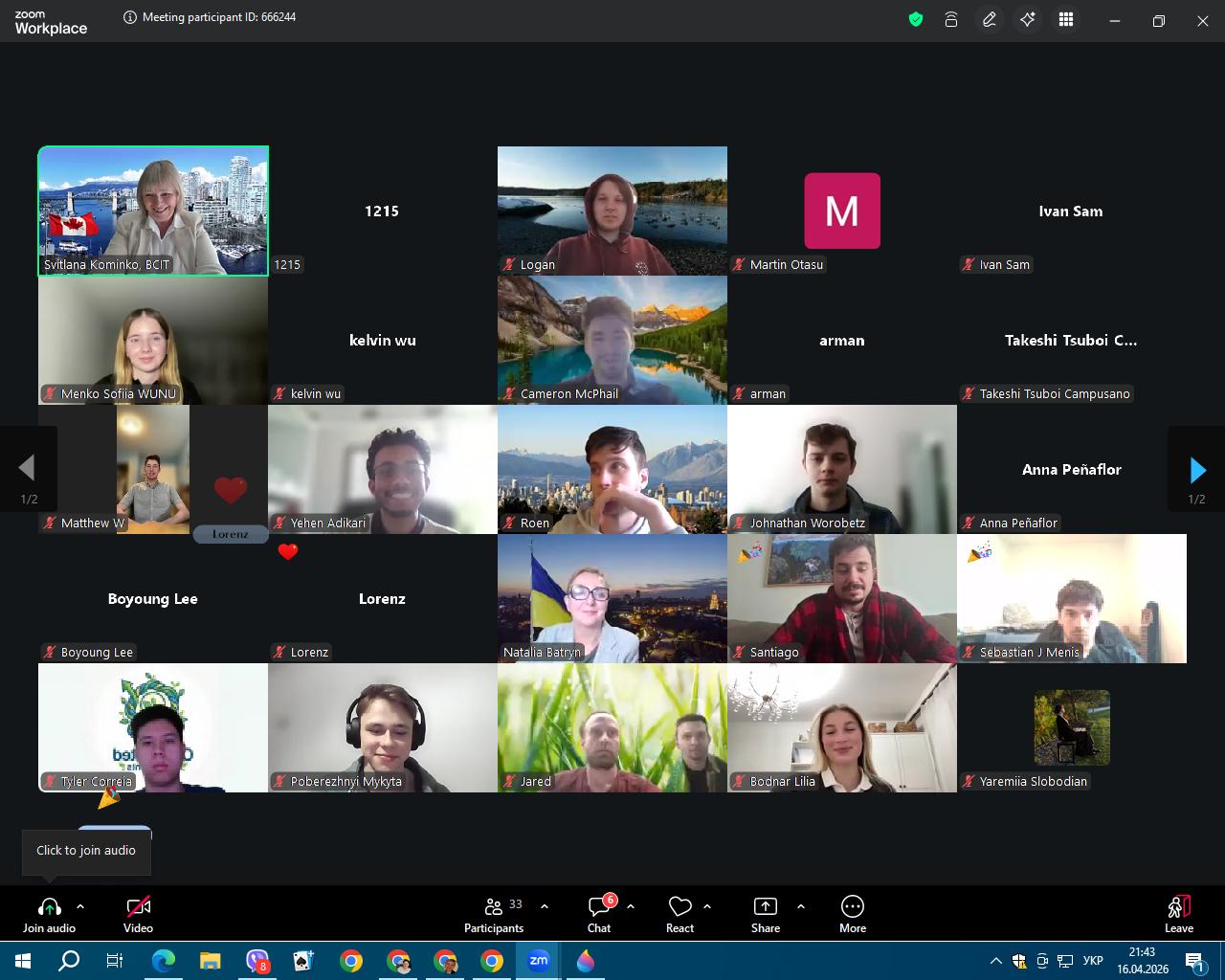1225x980 pixels.
Task: Open the Participants panel
Action: 494,914
